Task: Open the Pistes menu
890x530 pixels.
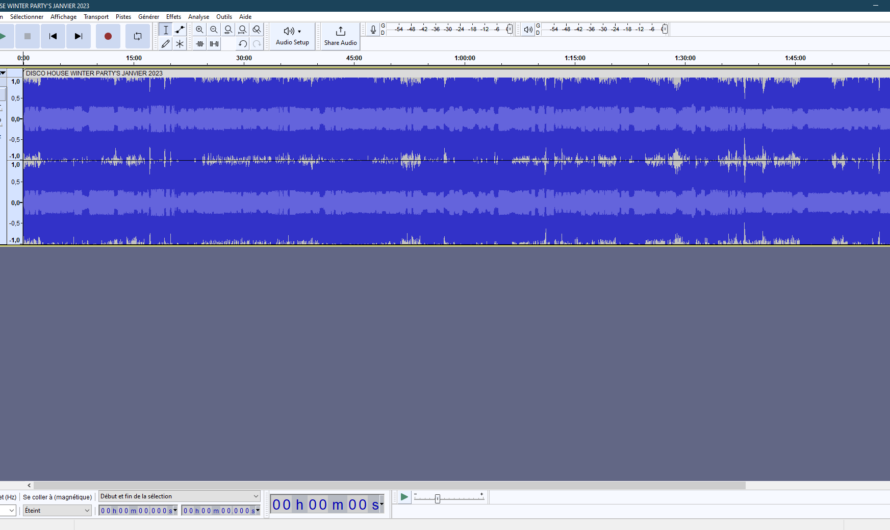Action: pos(123,17)
